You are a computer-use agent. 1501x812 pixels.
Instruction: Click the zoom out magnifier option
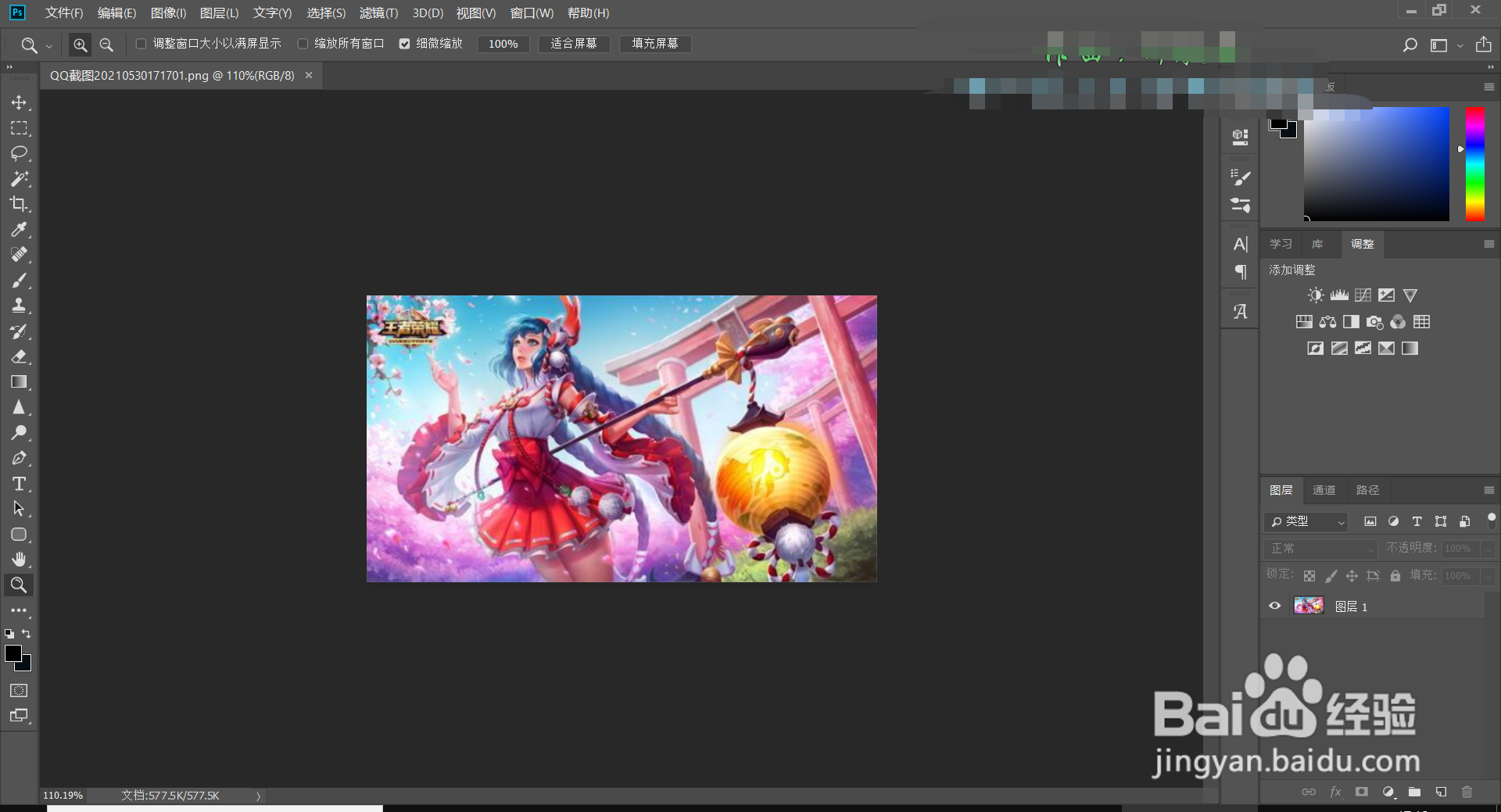tap(106, 45)
